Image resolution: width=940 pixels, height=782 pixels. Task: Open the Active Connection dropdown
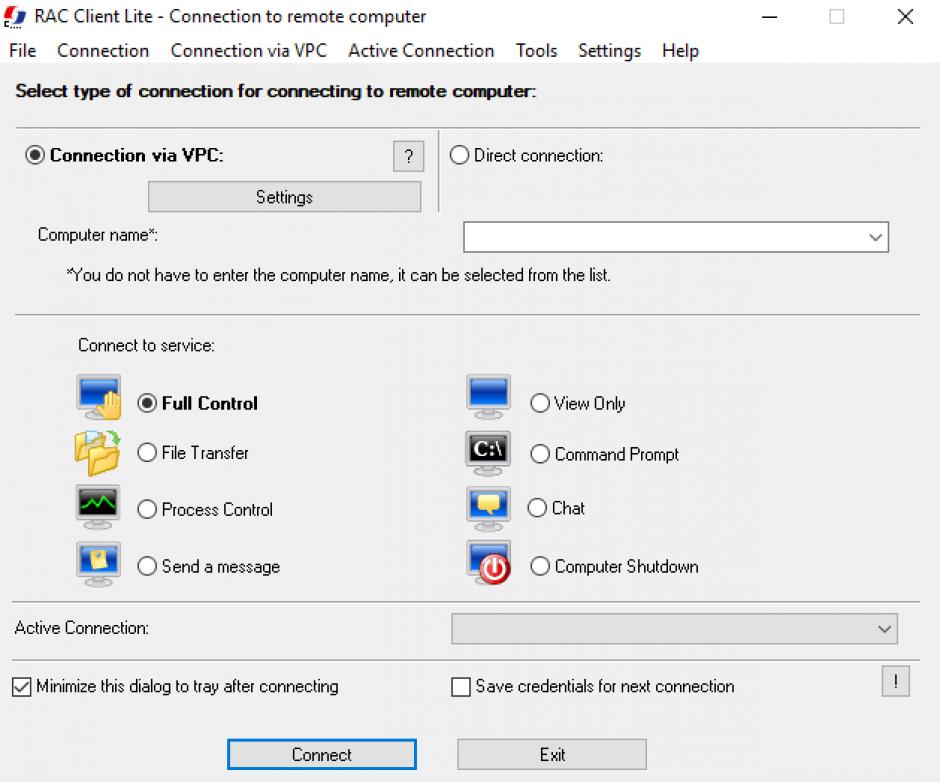click(884, 629)
